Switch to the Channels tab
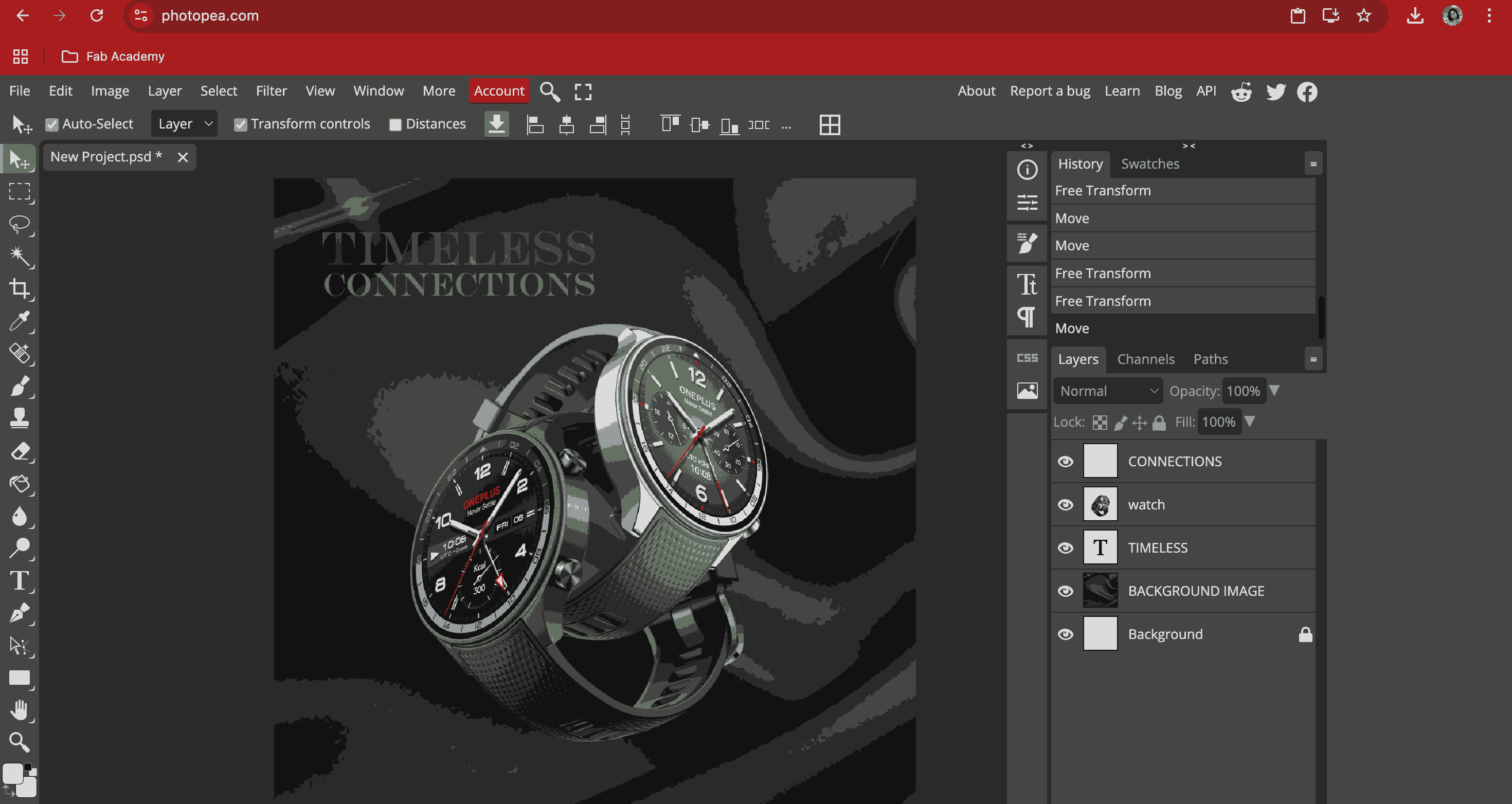 tap(1145, 359)
